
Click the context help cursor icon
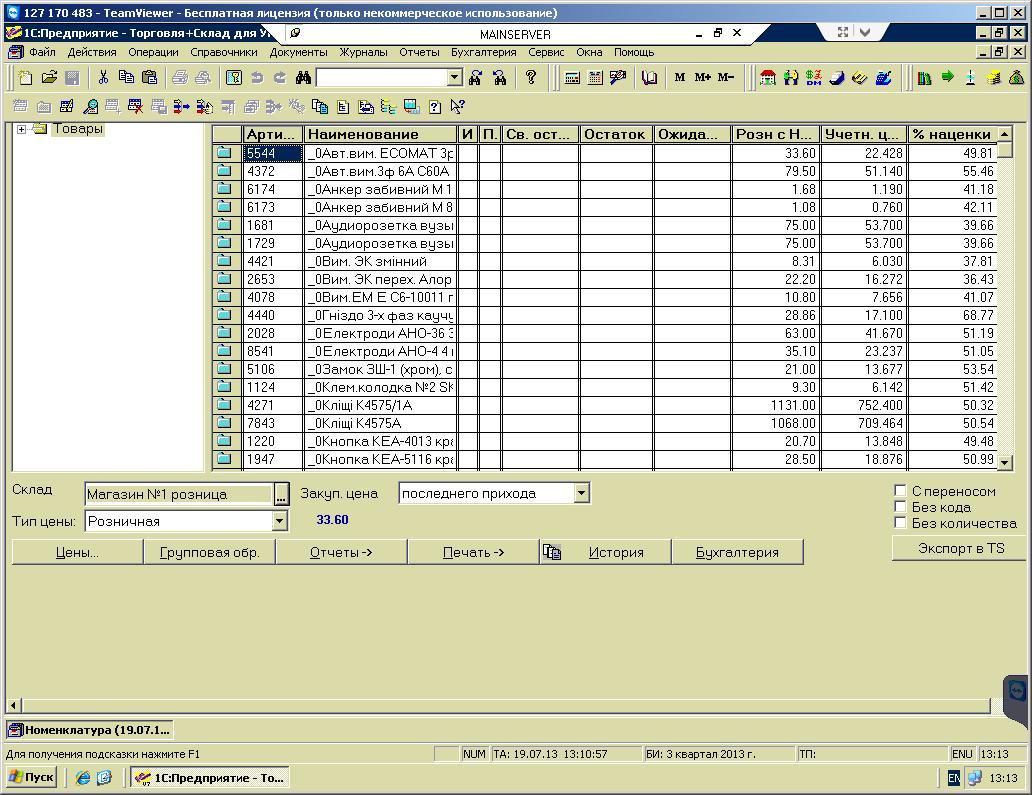click(x=457, y=106)
